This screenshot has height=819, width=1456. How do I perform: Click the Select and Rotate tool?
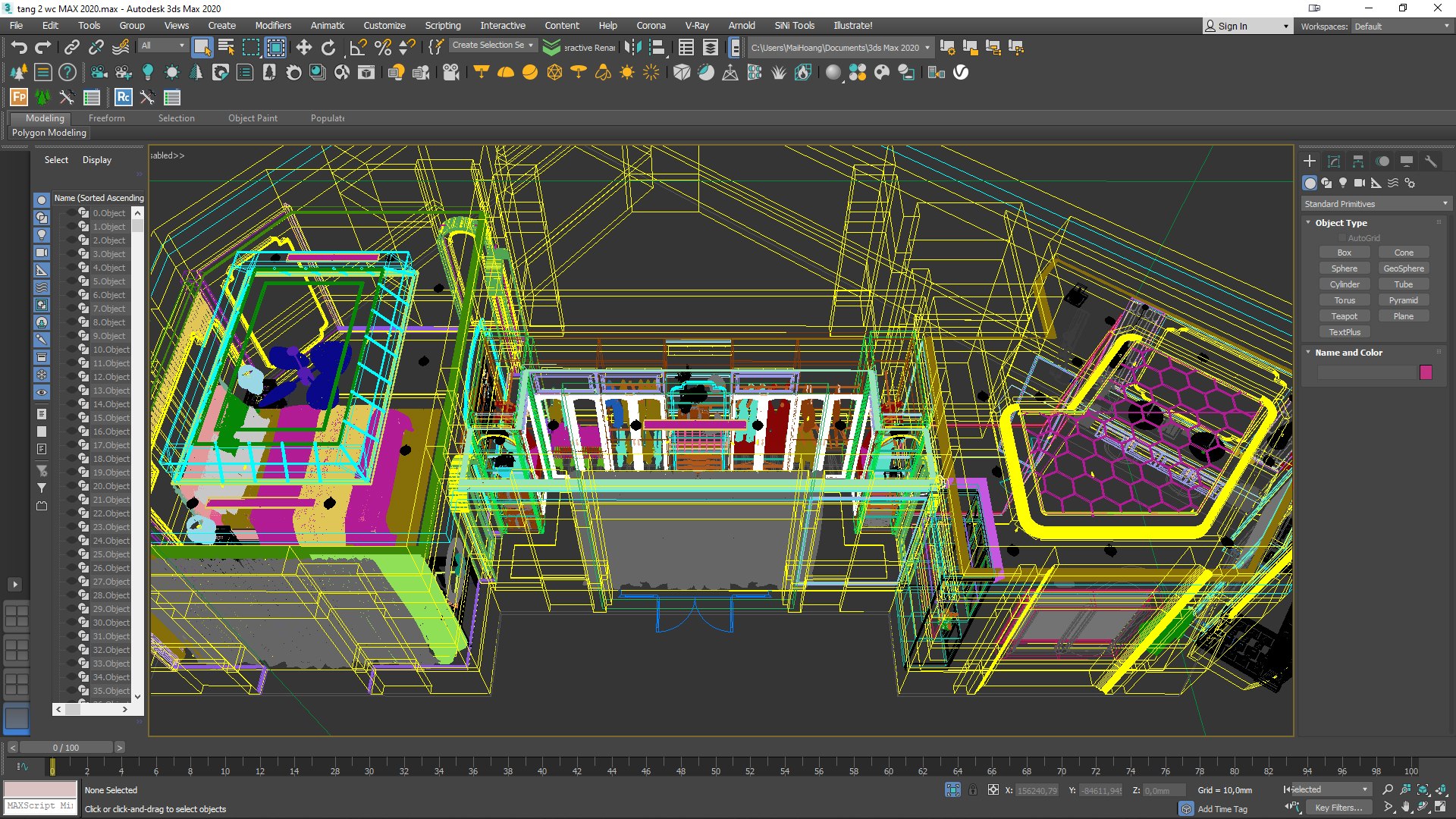coord(328,48)
